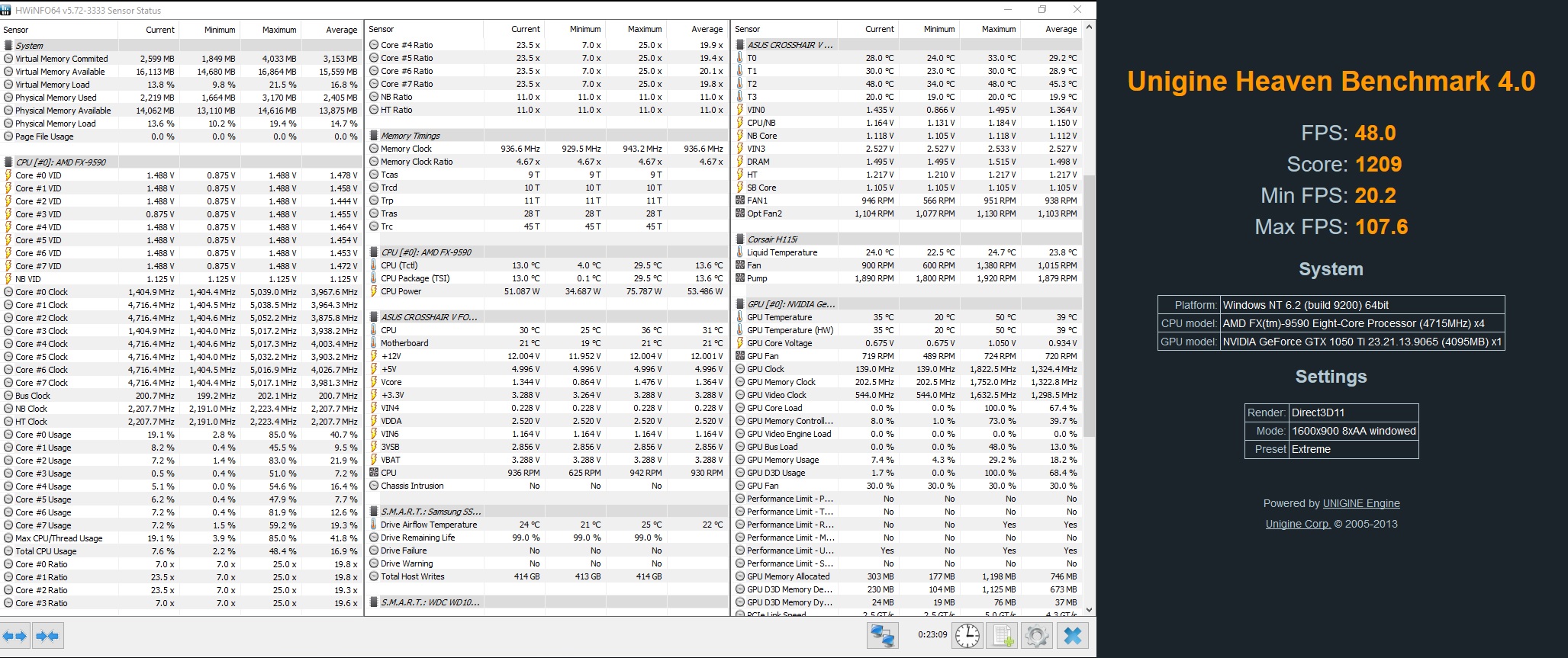This screenshot has height=658, width=1568.
Task: Click the thermometer icon beside Motherboard
Action: [x=374, y=343]
